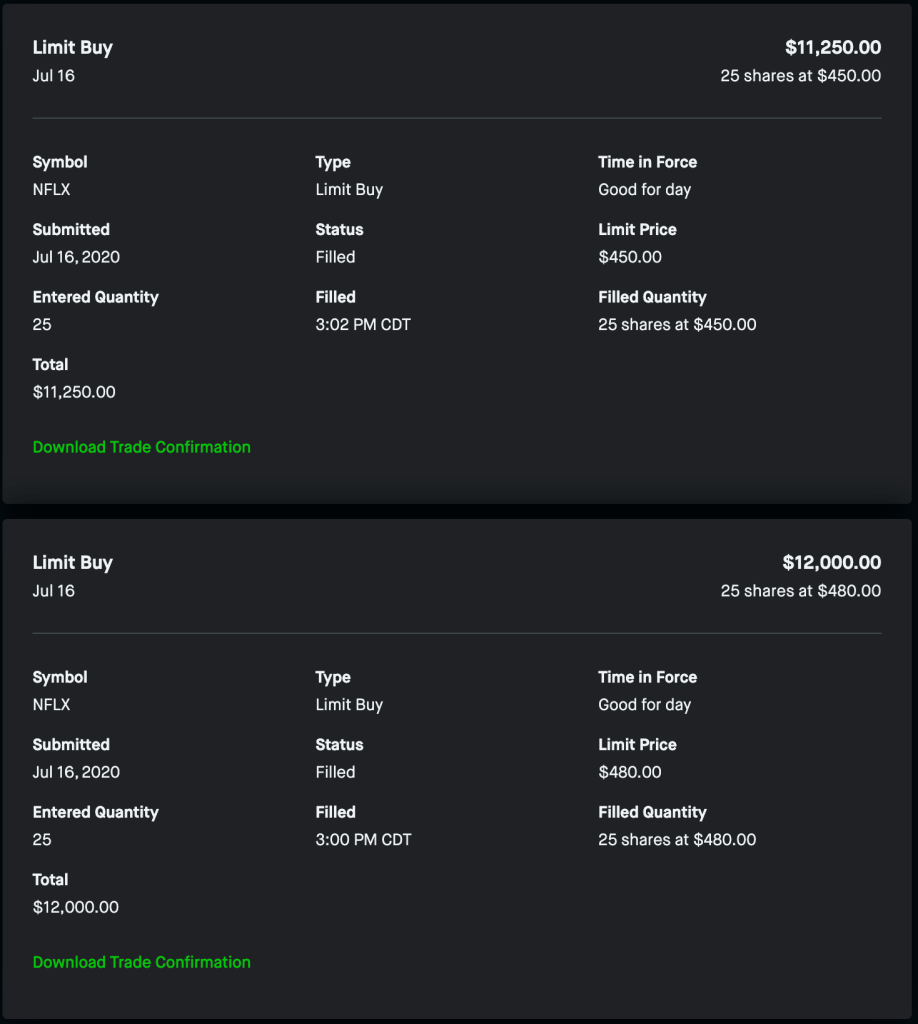Image resolution: width=918 pixels, height=1024 pixels.
Task: Click the $12,000.00 amount in bottom header
Action: (x=831, y=562)
